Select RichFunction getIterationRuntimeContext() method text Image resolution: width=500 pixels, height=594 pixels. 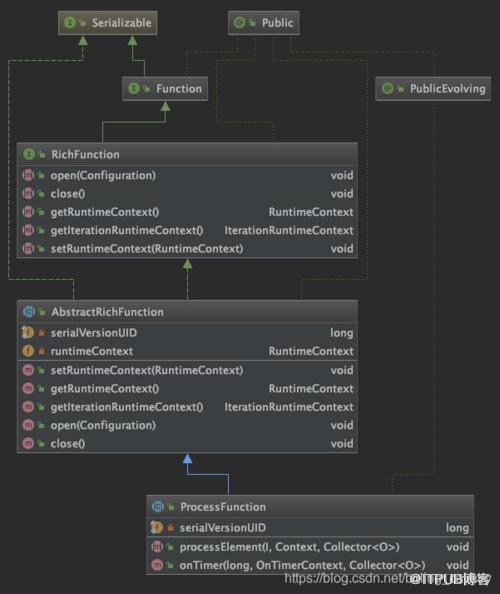[x=127, y=230]
